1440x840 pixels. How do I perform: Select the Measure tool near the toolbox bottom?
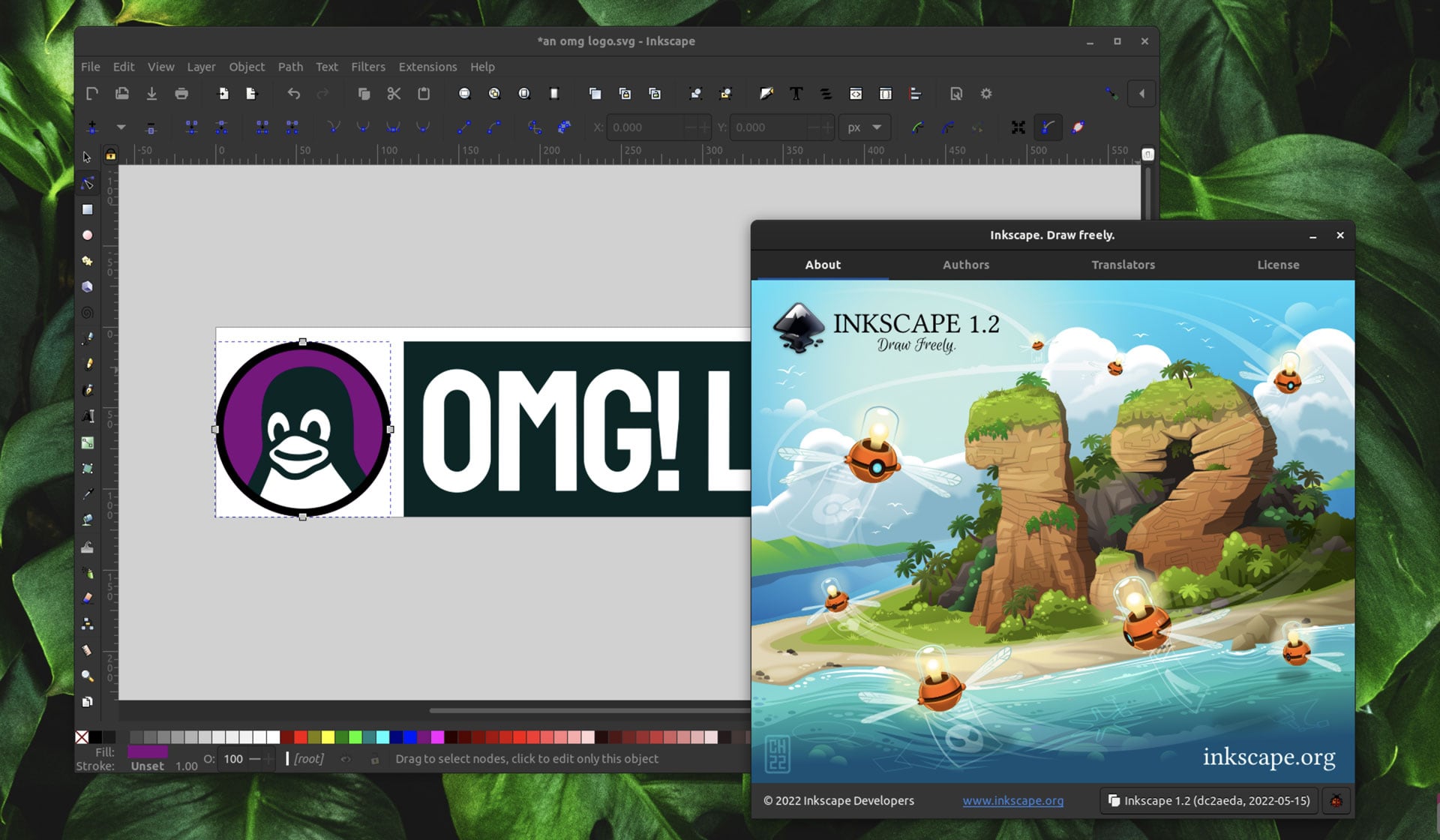[88, 649]
